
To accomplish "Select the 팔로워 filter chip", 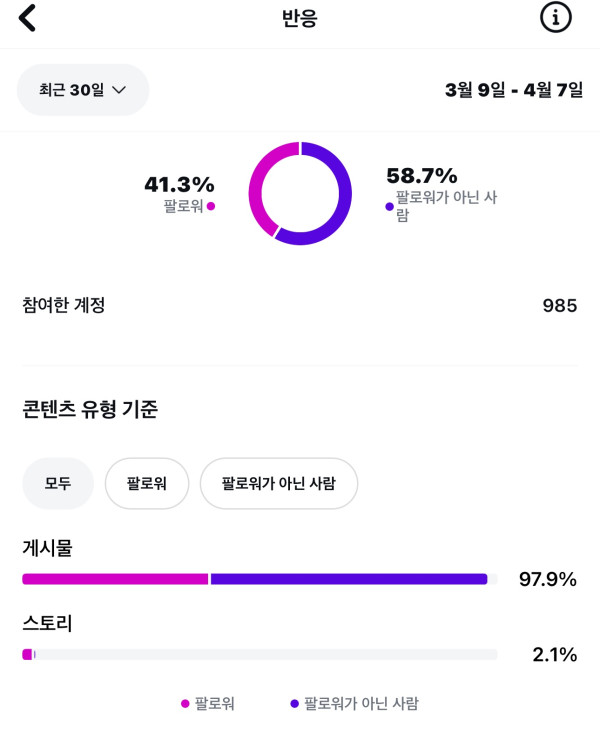I will click(146, 484).
